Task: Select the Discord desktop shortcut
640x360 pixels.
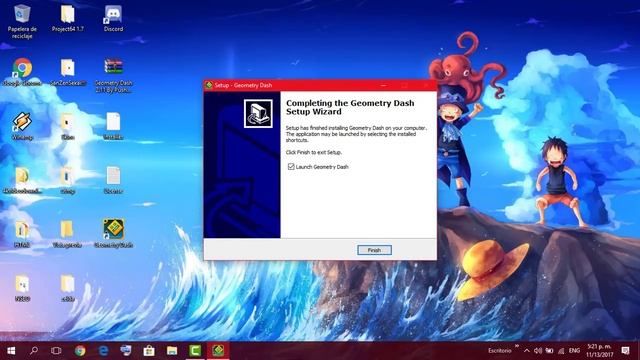Action: 113,18
